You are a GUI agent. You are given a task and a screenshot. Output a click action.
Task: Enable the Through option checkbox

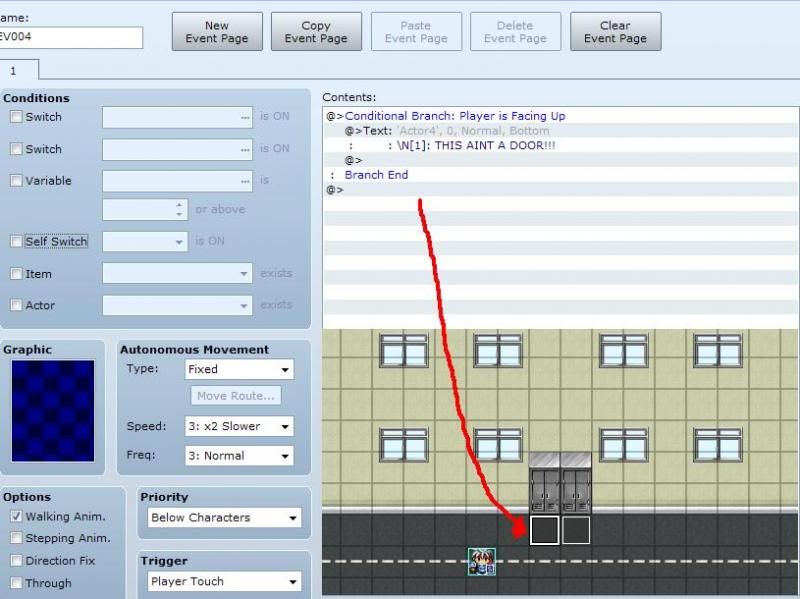click(x=16, y=583)
